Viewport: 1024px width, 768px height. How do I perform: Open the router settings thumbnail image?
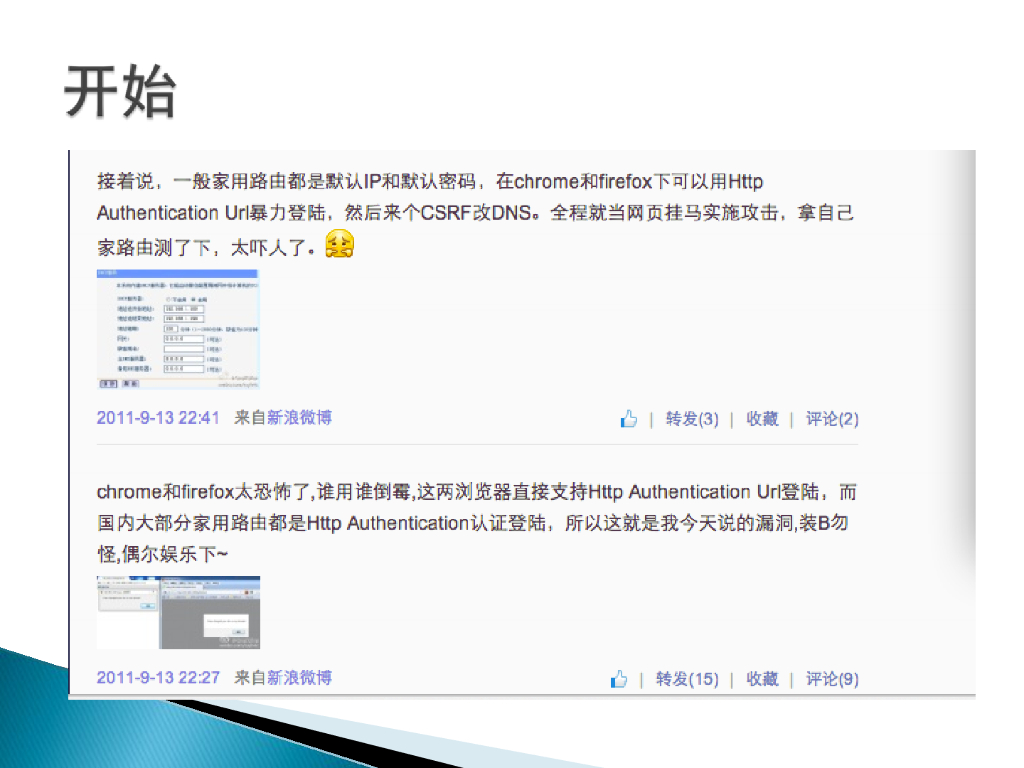tap(178, 329)
